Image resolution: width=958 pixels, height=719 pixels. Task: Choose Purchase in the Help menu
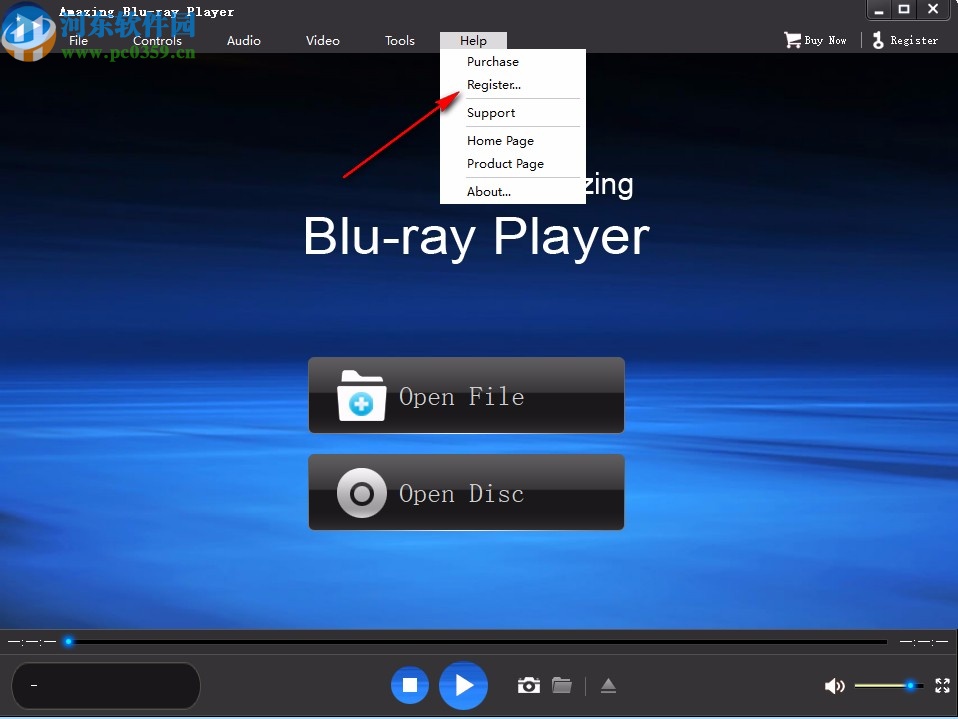[x=492, y=61]
